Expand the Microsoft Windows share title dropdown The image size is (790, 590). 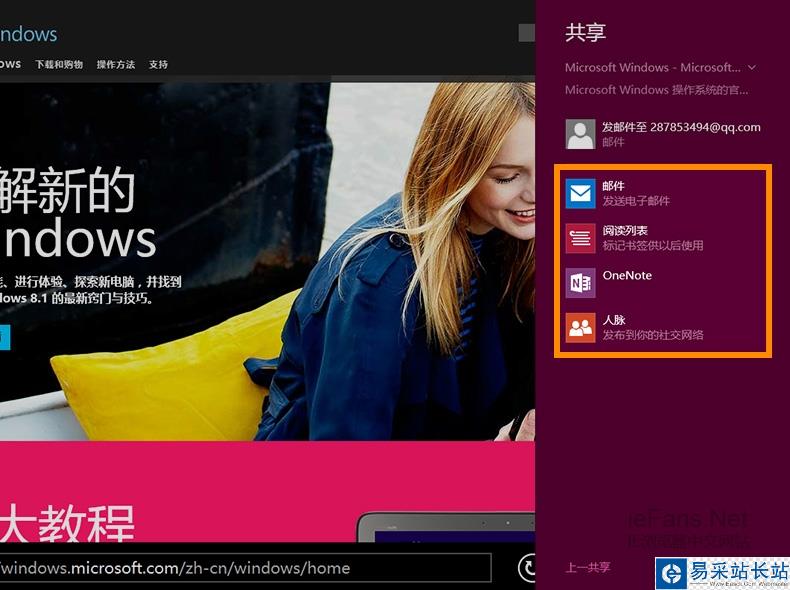click(x=752, y=67)
